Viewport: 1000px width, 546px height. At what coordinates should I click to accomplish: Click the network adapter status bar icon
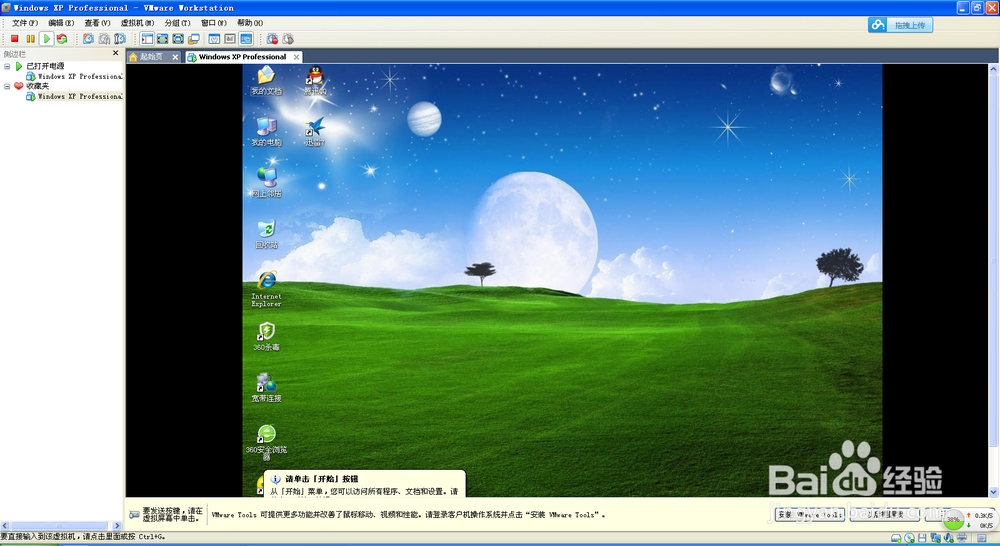point(936,538)
